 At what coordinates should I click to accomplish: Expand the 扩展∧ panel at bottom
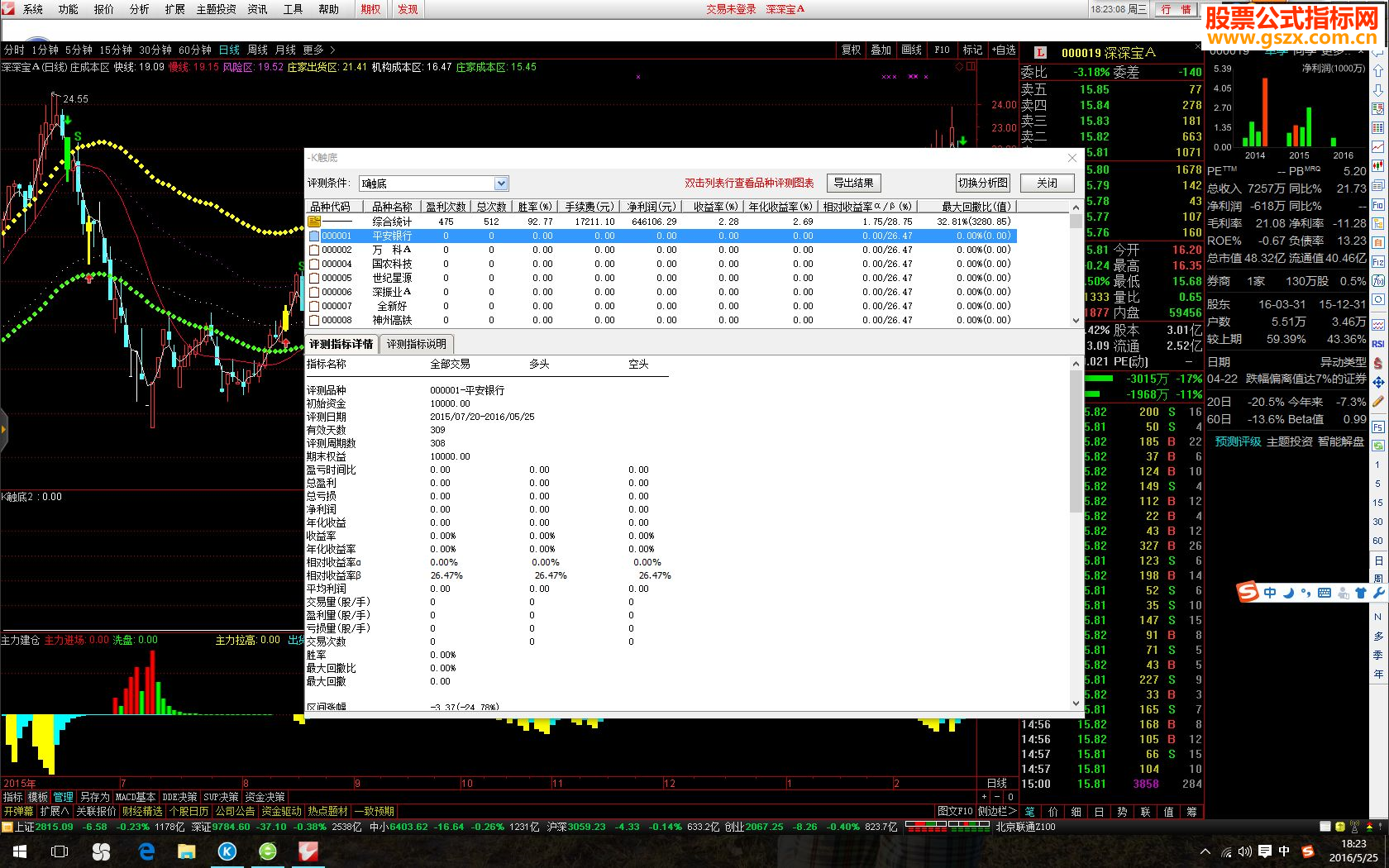point(55,812)
